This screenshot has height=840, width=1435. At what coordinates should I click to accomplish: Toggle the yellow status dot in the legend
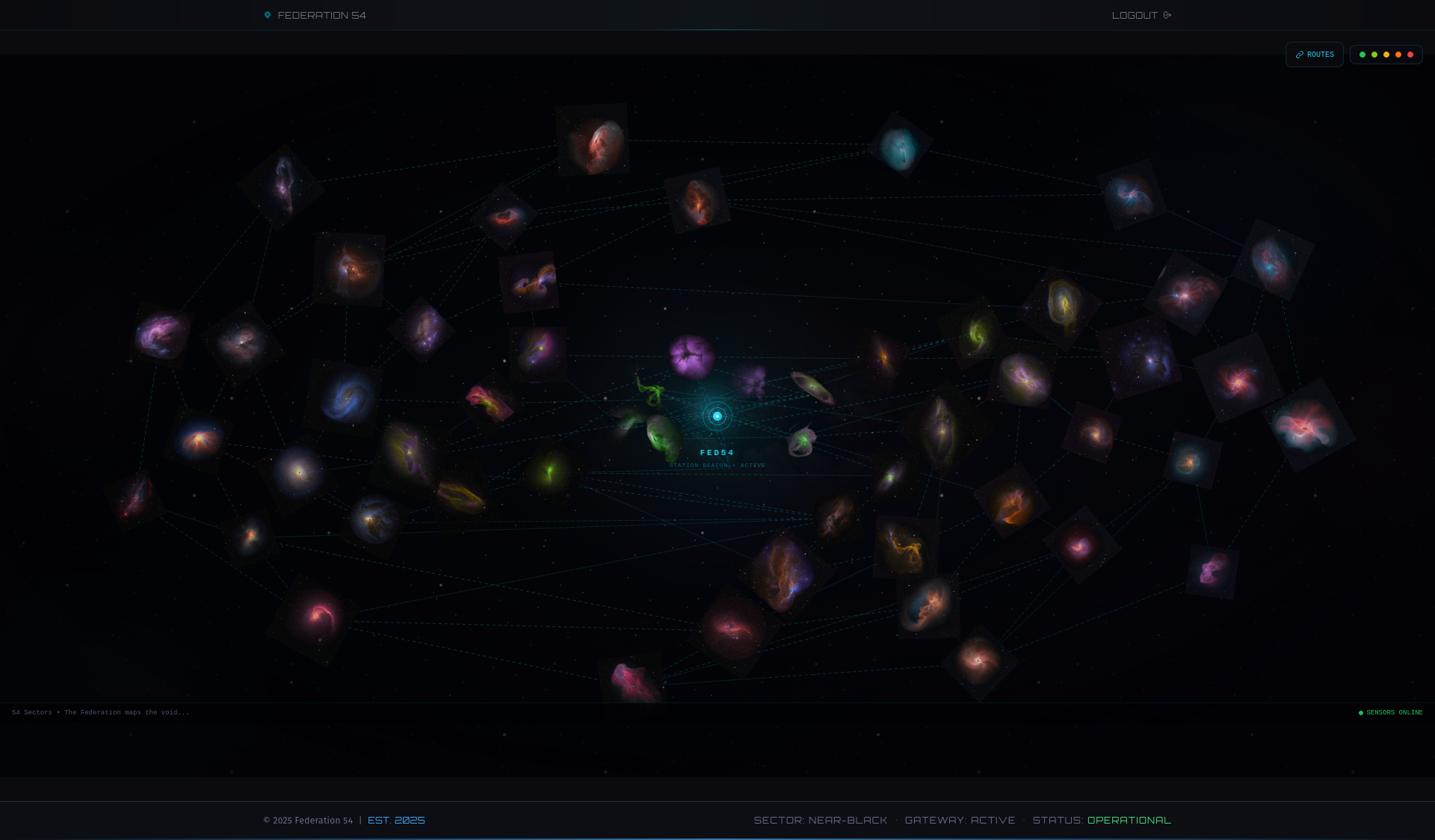[x=1386, y=55]
